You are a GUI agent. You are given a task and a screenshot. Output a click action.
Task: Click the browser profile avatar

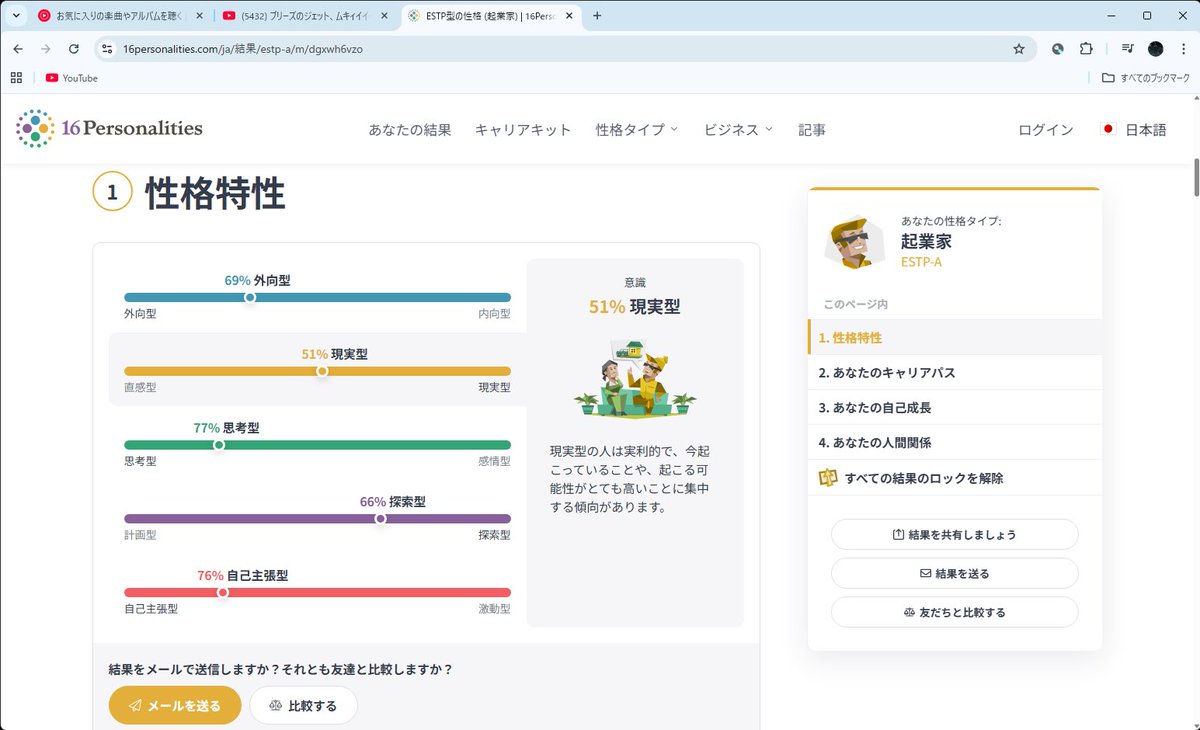tap(1155, 47)
